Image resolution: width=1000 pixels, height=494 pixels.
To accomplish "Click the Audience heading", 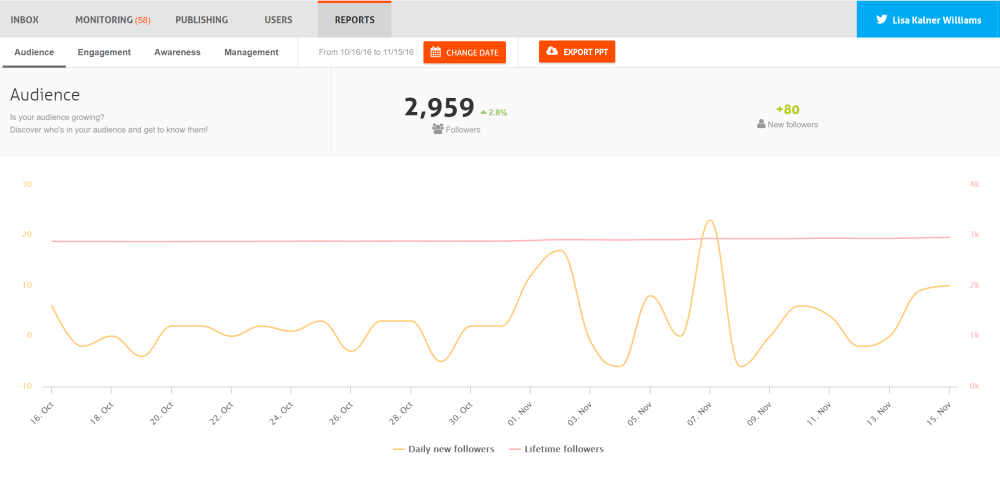I will pos(45,95).
